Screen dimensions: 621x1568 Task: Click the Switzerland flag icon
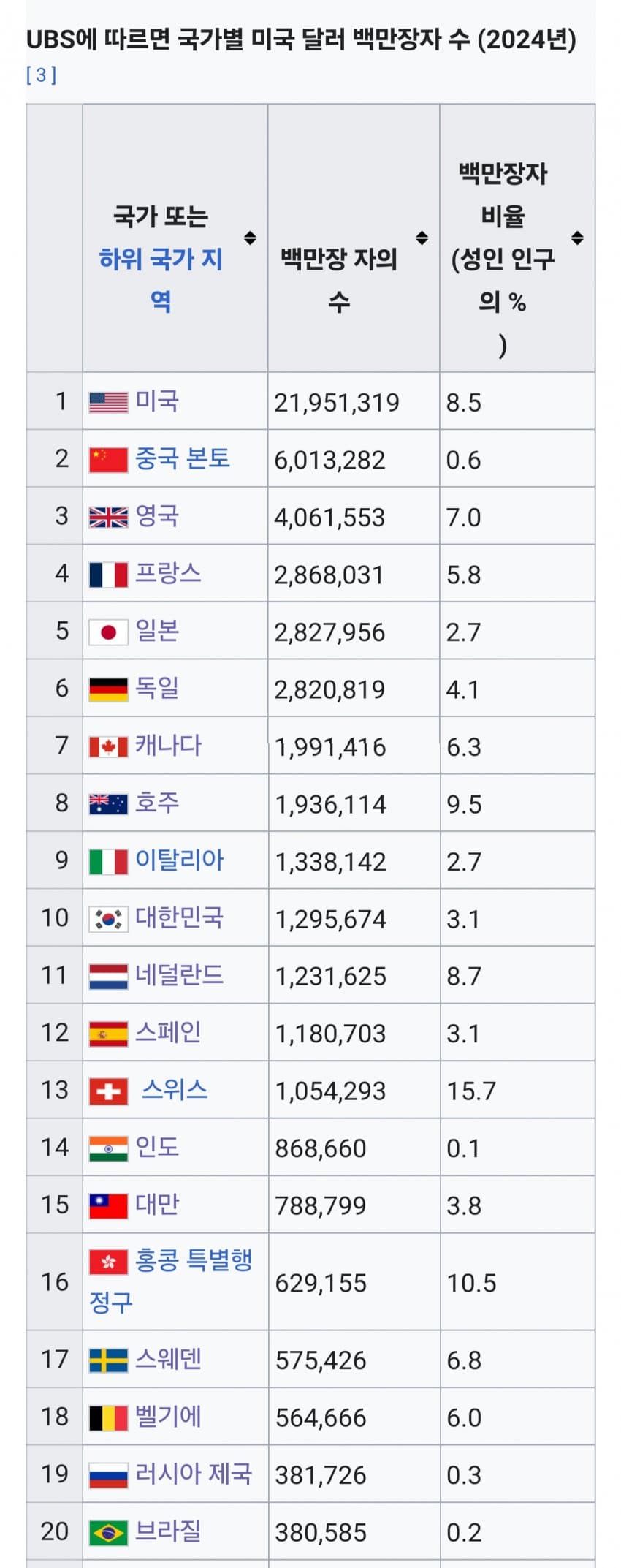[x=108, y=1091]
